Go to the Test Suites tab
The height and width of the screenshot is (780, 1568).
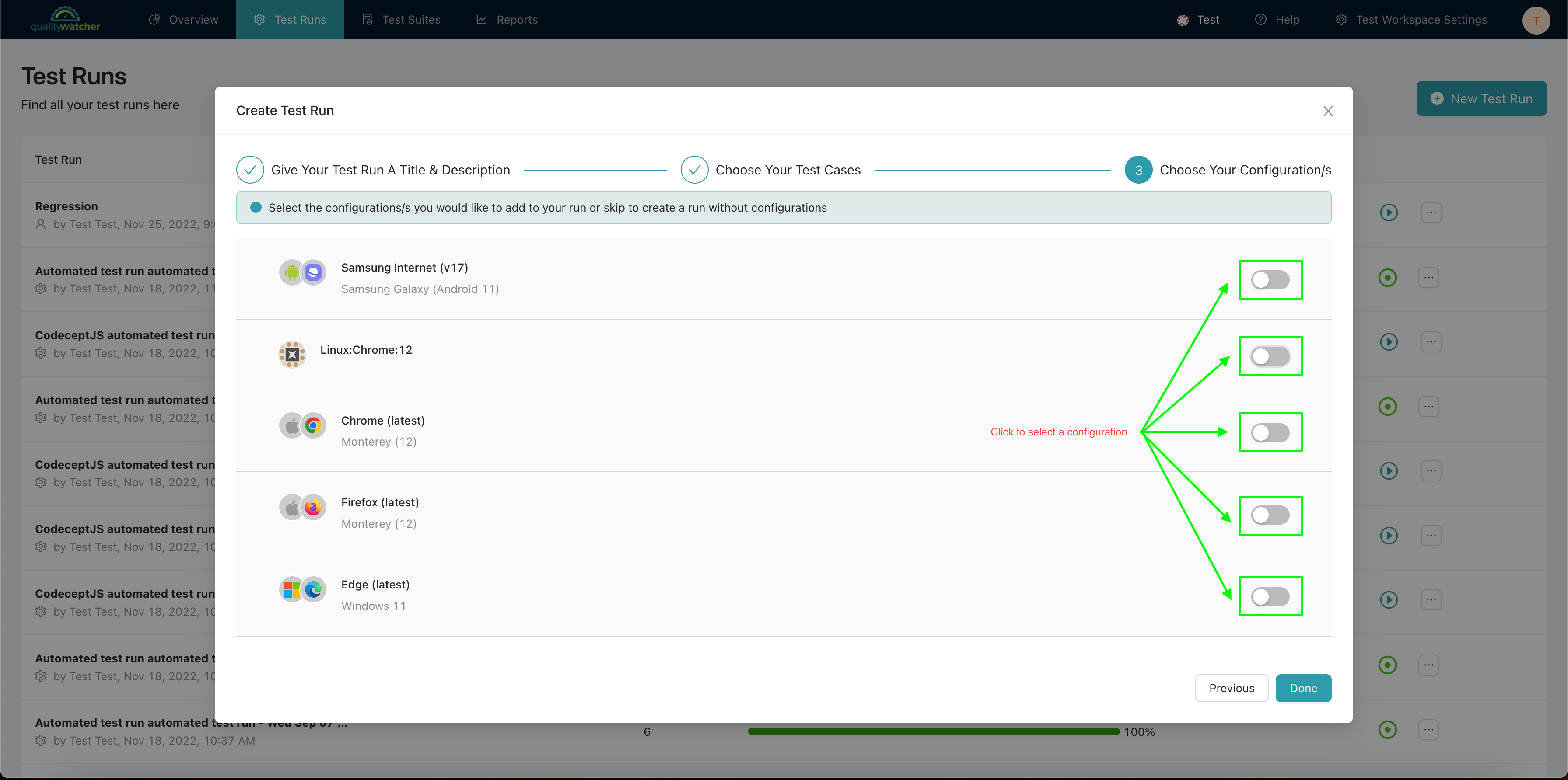[400, 20]
